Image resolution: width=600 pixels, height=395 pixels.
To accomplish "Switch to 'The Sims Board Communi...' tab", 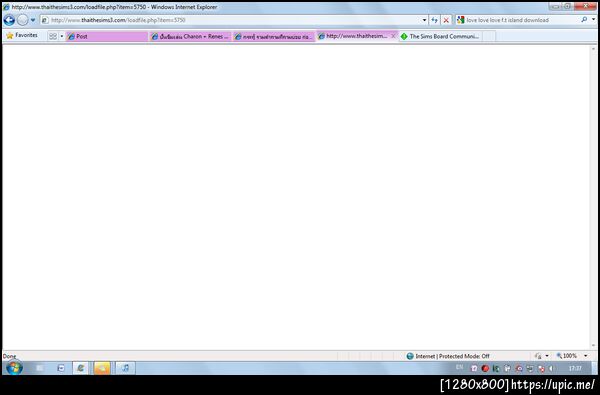I will (x=440, y=36).
